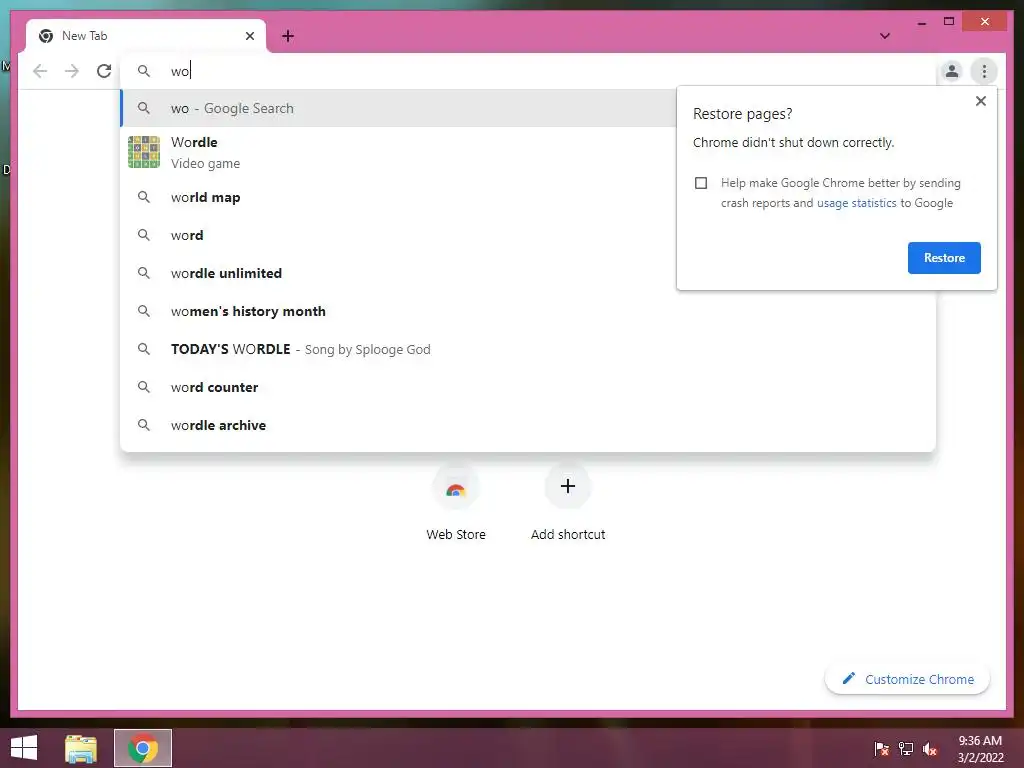Select the 'world map' suggestion
Viewport: 1024px width, 768px height.
coord(398,197)
